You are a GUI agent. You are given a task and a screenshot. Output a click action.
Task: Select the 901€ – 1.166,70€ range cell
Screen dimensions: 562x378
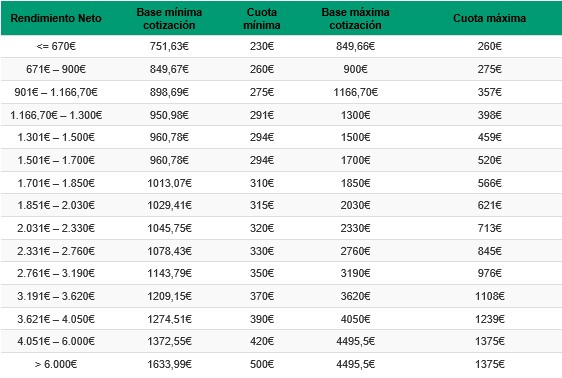56,92
